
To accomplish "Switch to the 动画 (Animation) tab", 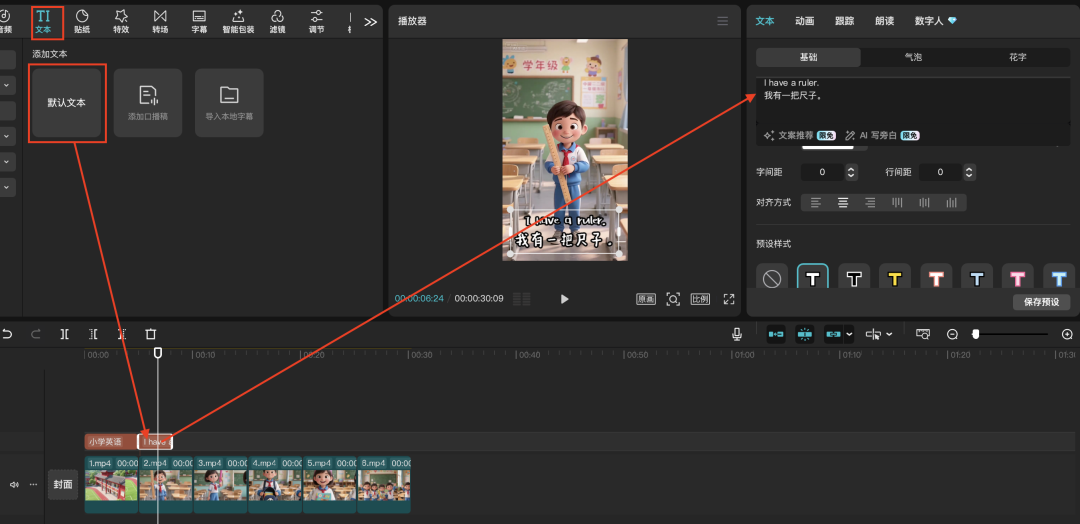I will pyautogui.click(x=804, y=20).
